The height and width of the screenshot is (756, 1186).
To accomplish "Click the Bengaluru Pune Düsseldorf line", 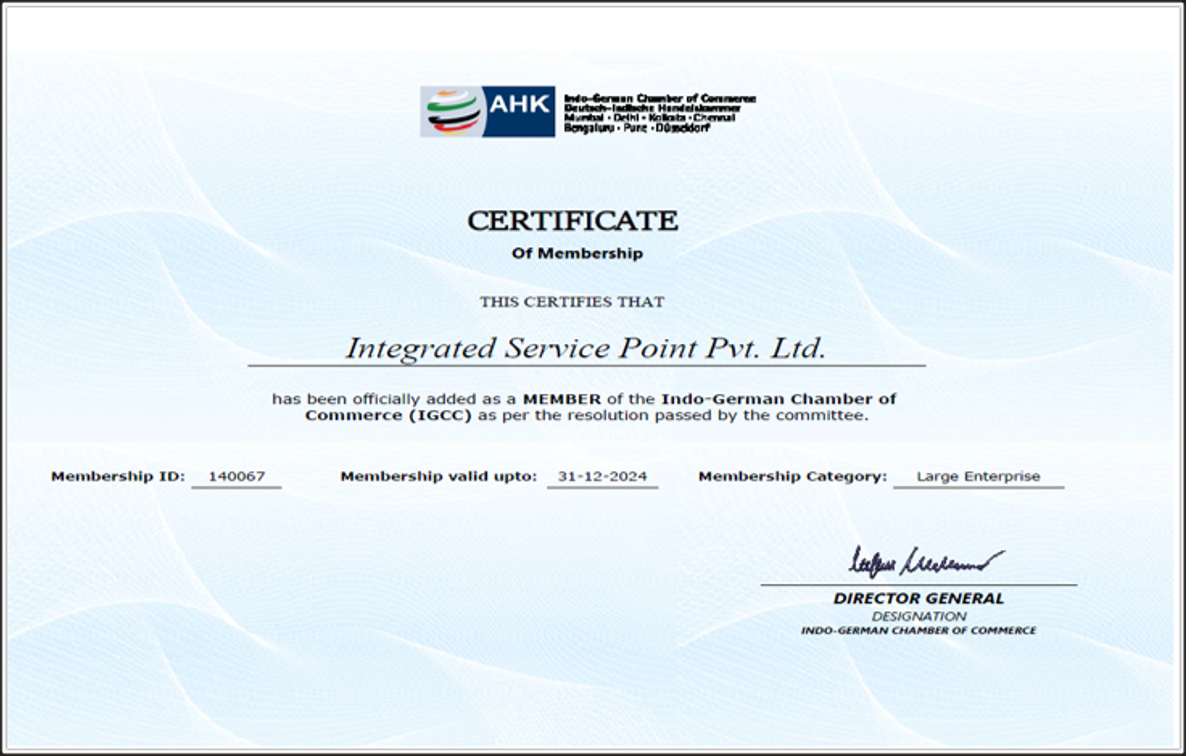I will (636, 129).
